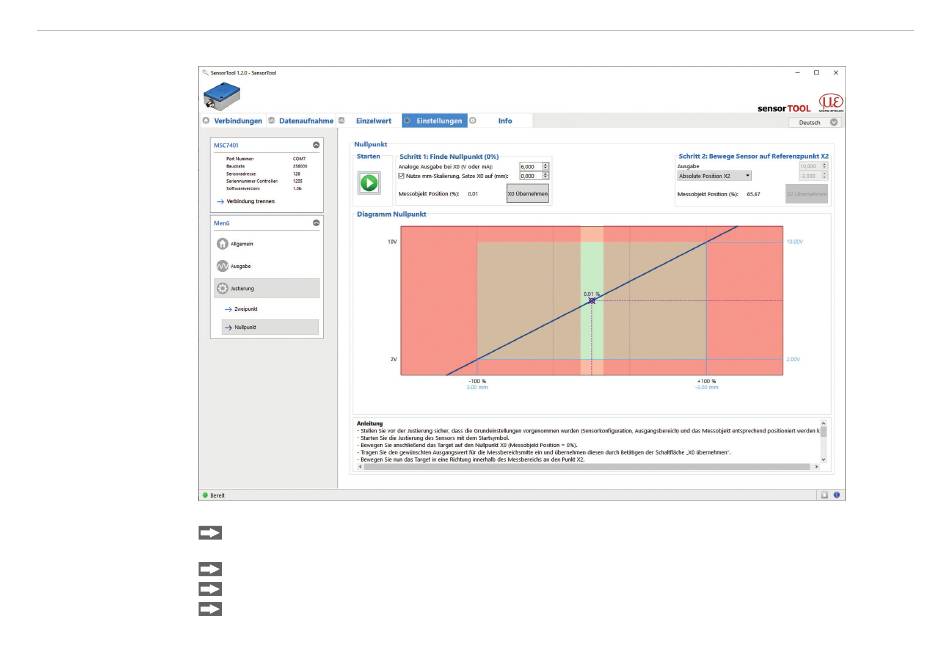Click the arrow icon beside Verbindung trennen
Viewport: 950px width, 665px height.
(221, 201)
